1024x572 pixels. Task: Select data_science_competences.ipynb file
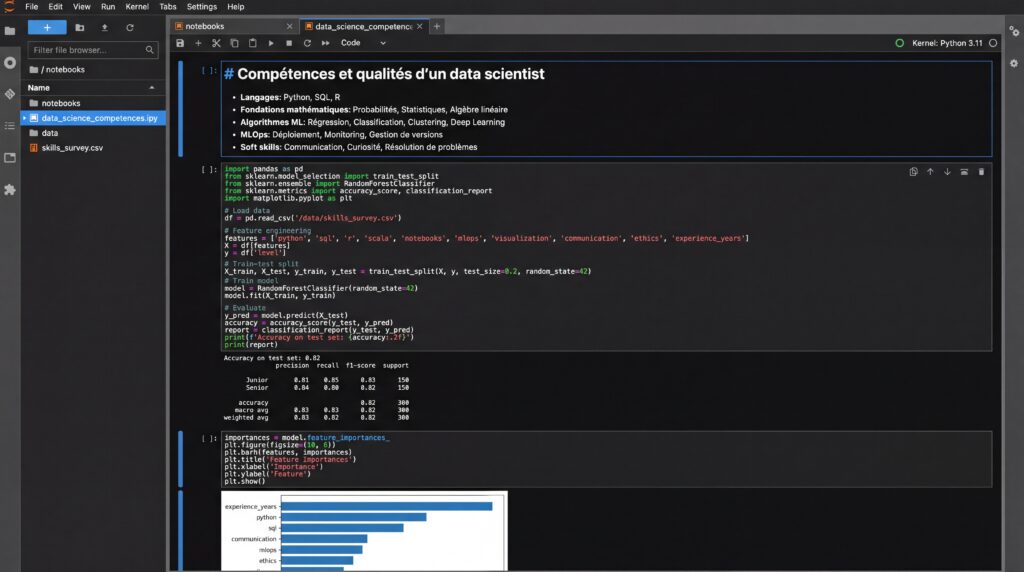(93, 118)
